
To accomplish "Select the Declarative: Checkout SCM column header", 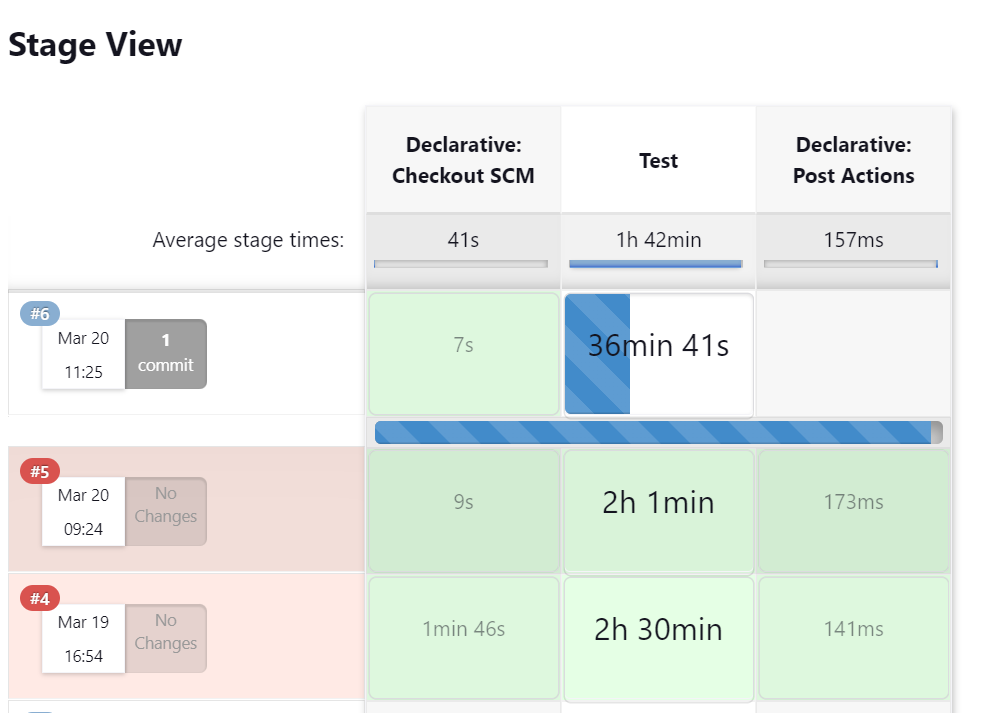I will [463, 160].
